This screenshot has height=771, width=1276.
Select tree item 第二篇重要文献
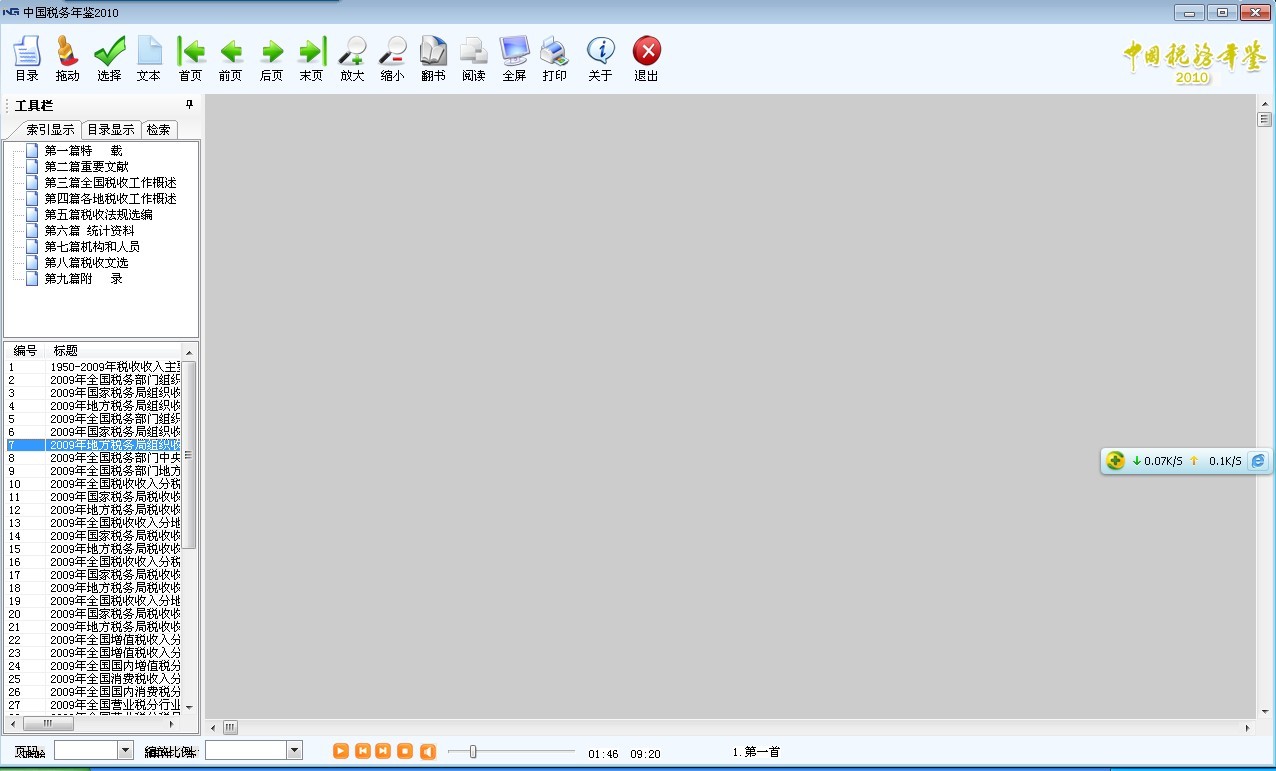86,167
